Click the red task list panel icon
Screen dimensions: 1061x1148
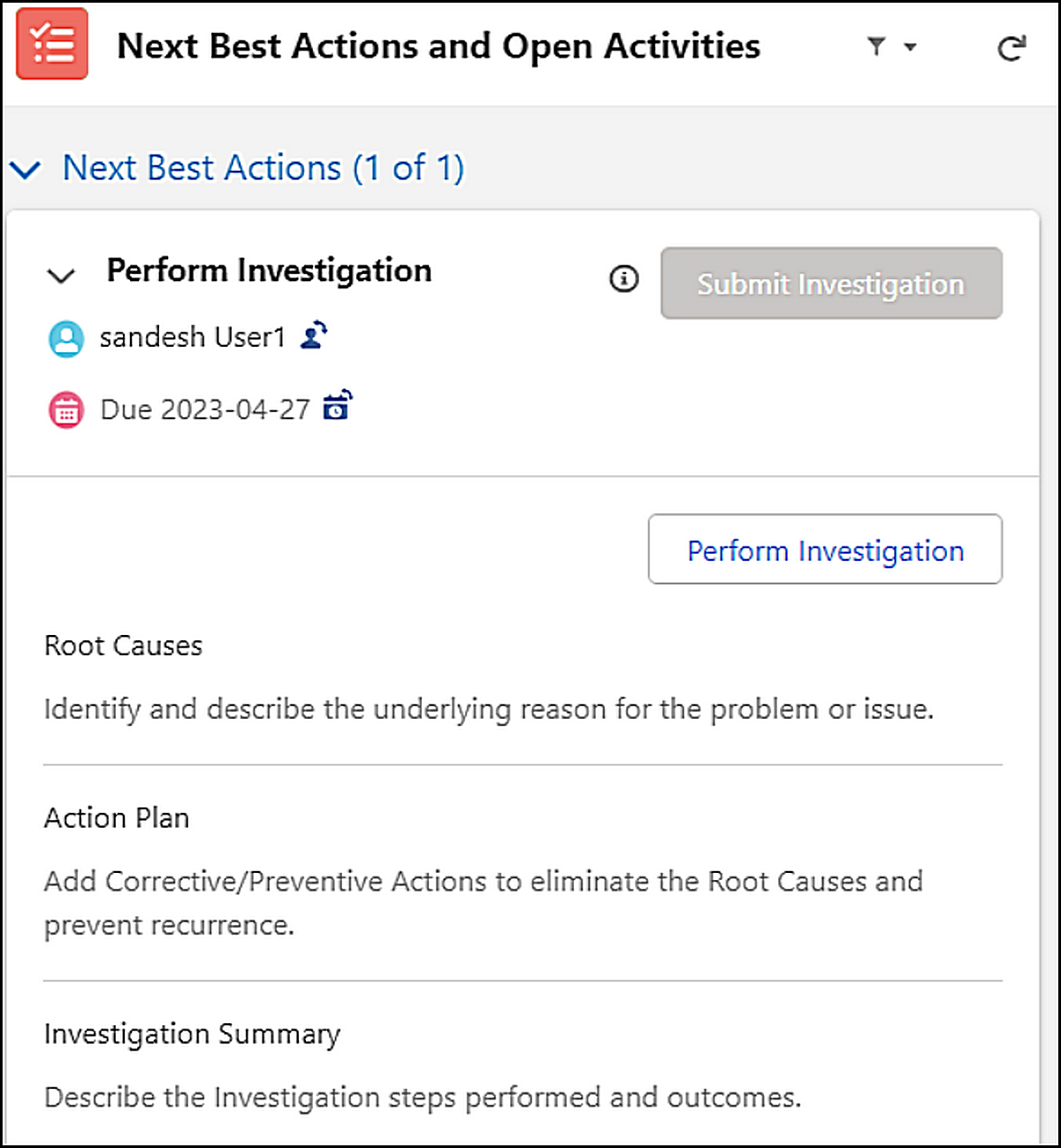pyautogui.click(x=52, y=45)
